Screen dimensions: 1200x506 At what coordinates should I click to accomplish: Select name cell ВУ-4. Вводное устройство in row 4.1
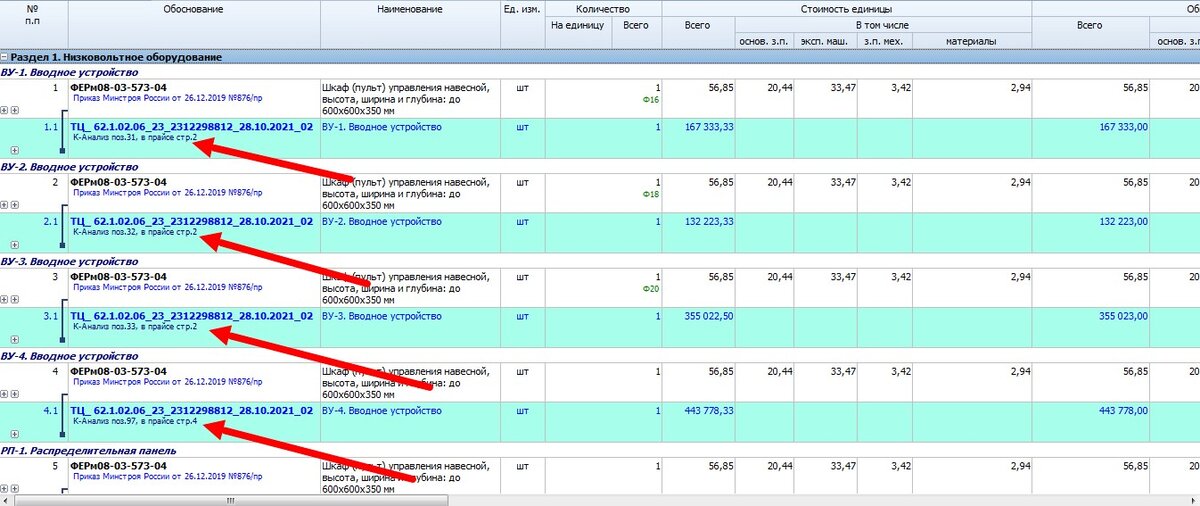click(x=381, y=412)
